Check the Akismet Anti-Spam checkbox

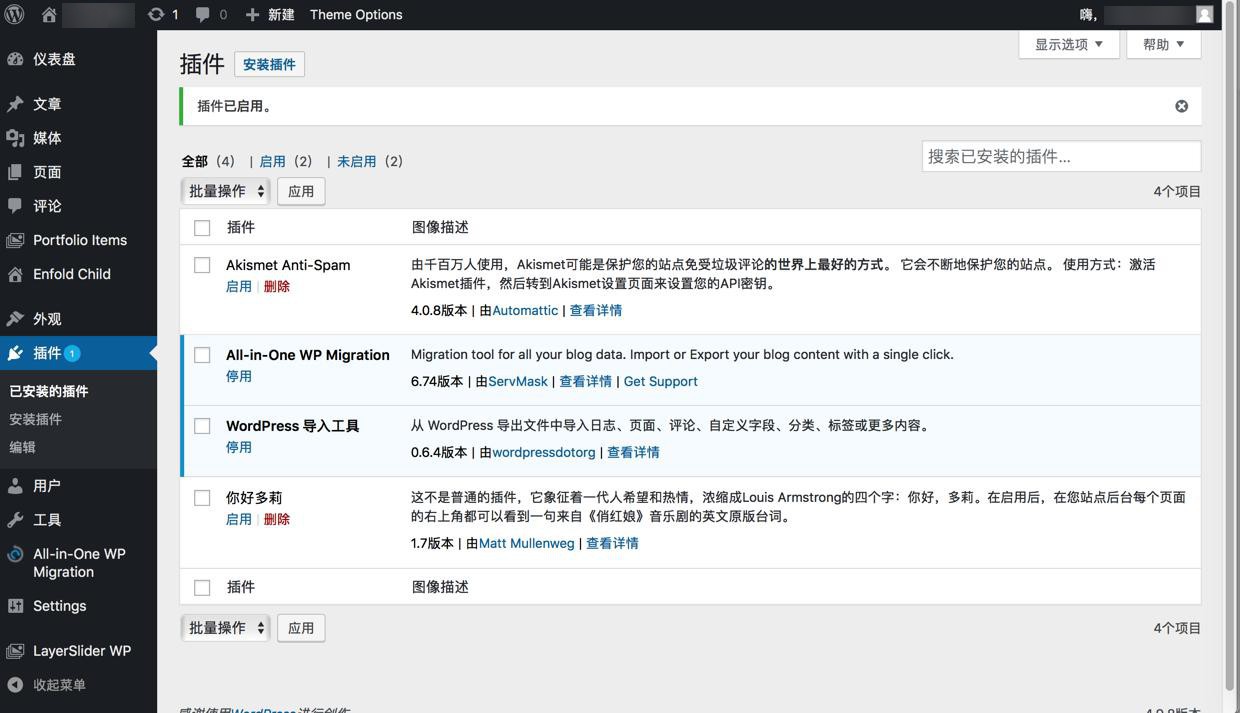point(202,265)
